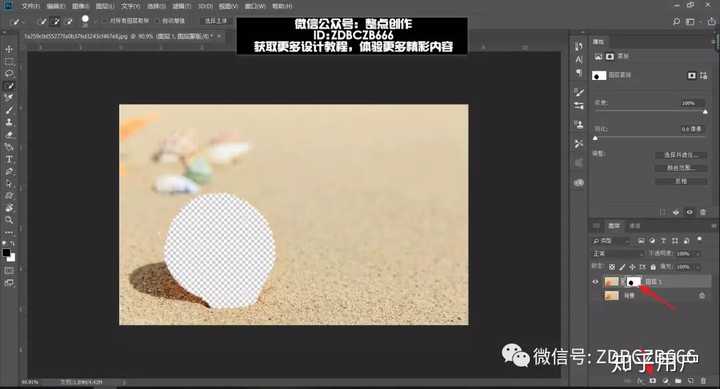Toggle Sample All Layers checkbox

click(x=106, y=21)
